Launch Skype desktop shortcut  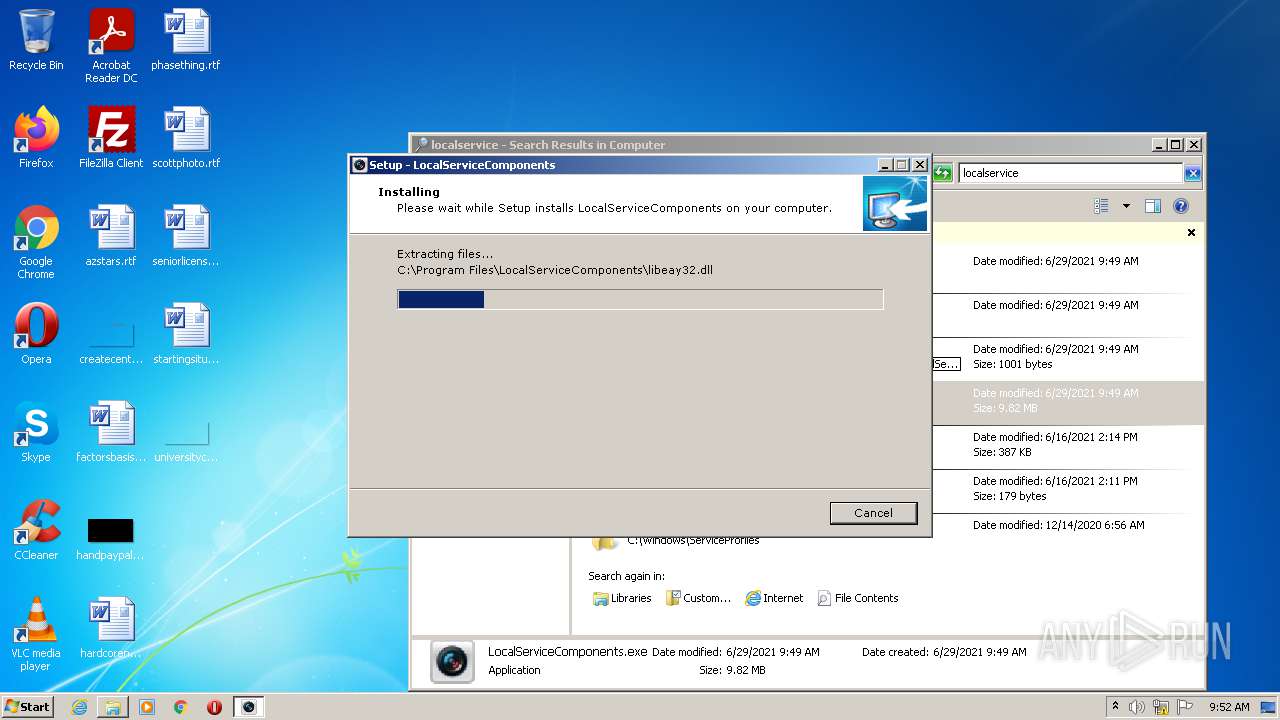pos(36,432)
